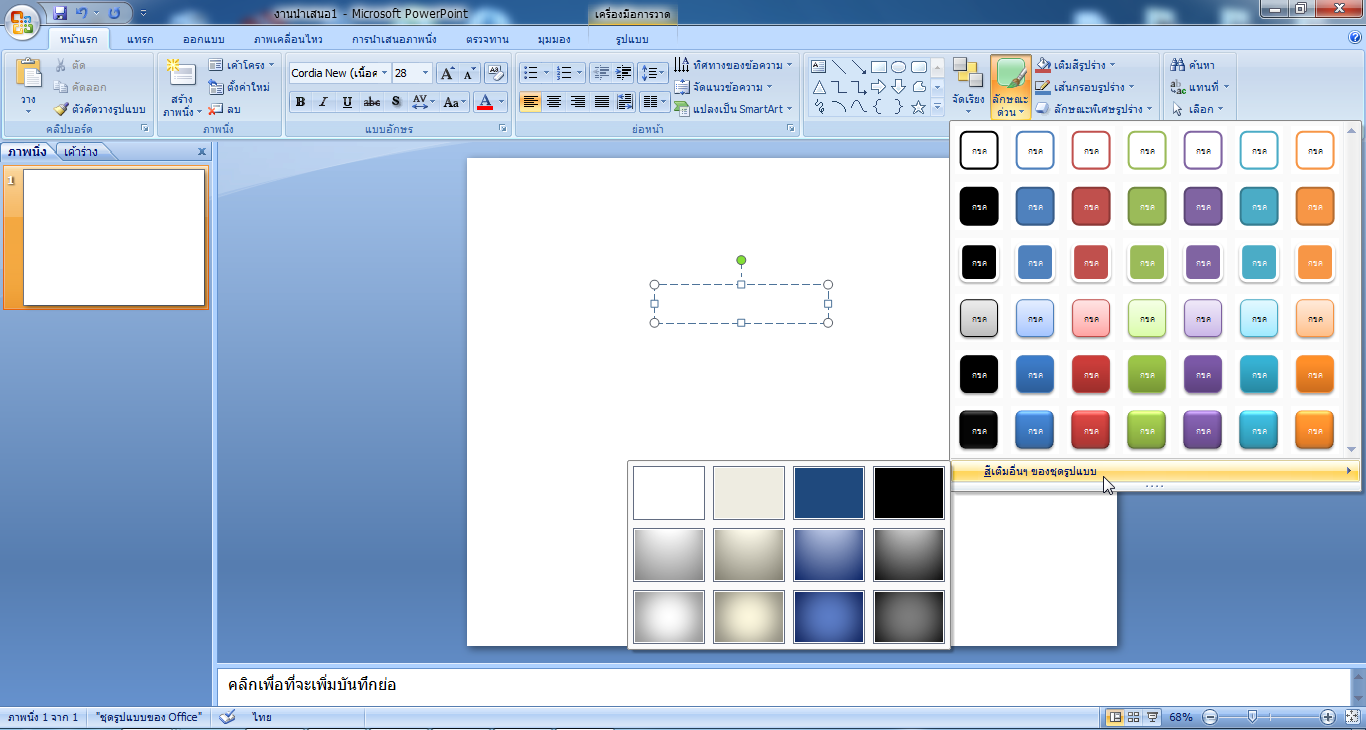Screen dimensions: 1366x730
Task: Select the slide 1 thumbnail
Action: click(114, 238)
